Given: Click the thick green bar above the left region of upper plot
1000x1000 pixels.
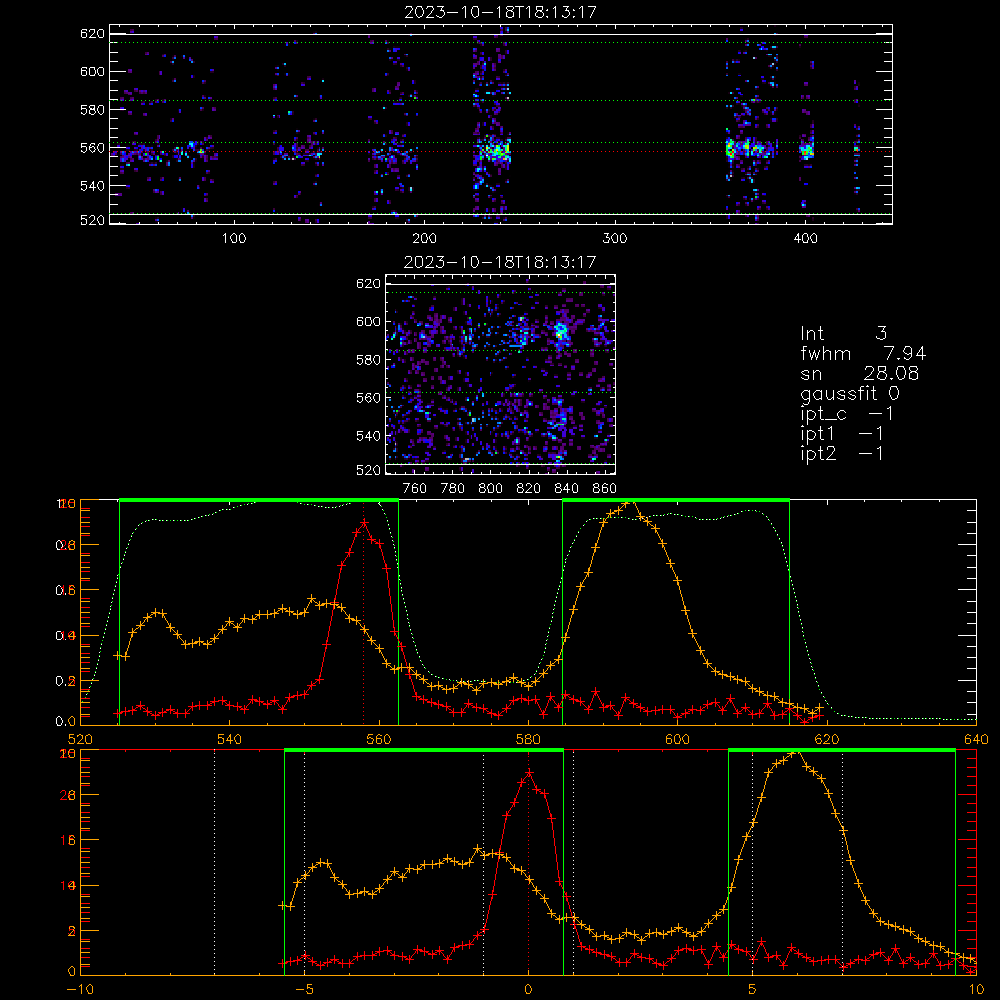Looking at the screenshot, I should (259, 500).
